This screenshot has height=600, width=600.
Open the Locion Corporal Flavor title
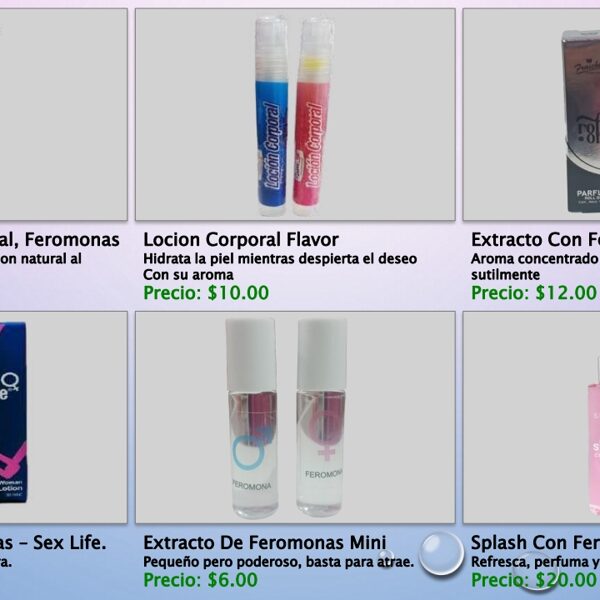pyautogui.click(x=241, y=240)
